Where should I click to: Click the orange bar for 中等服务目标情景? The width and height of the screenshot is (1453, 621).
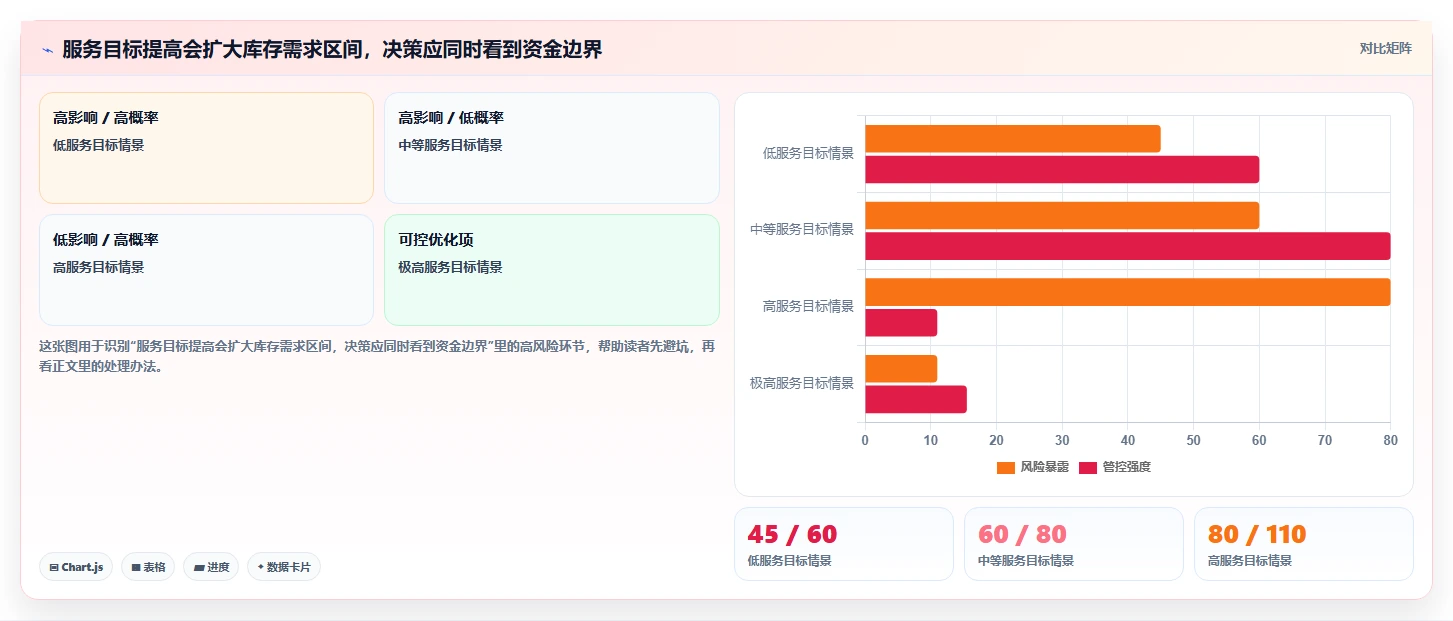(x=1062, y=215)
